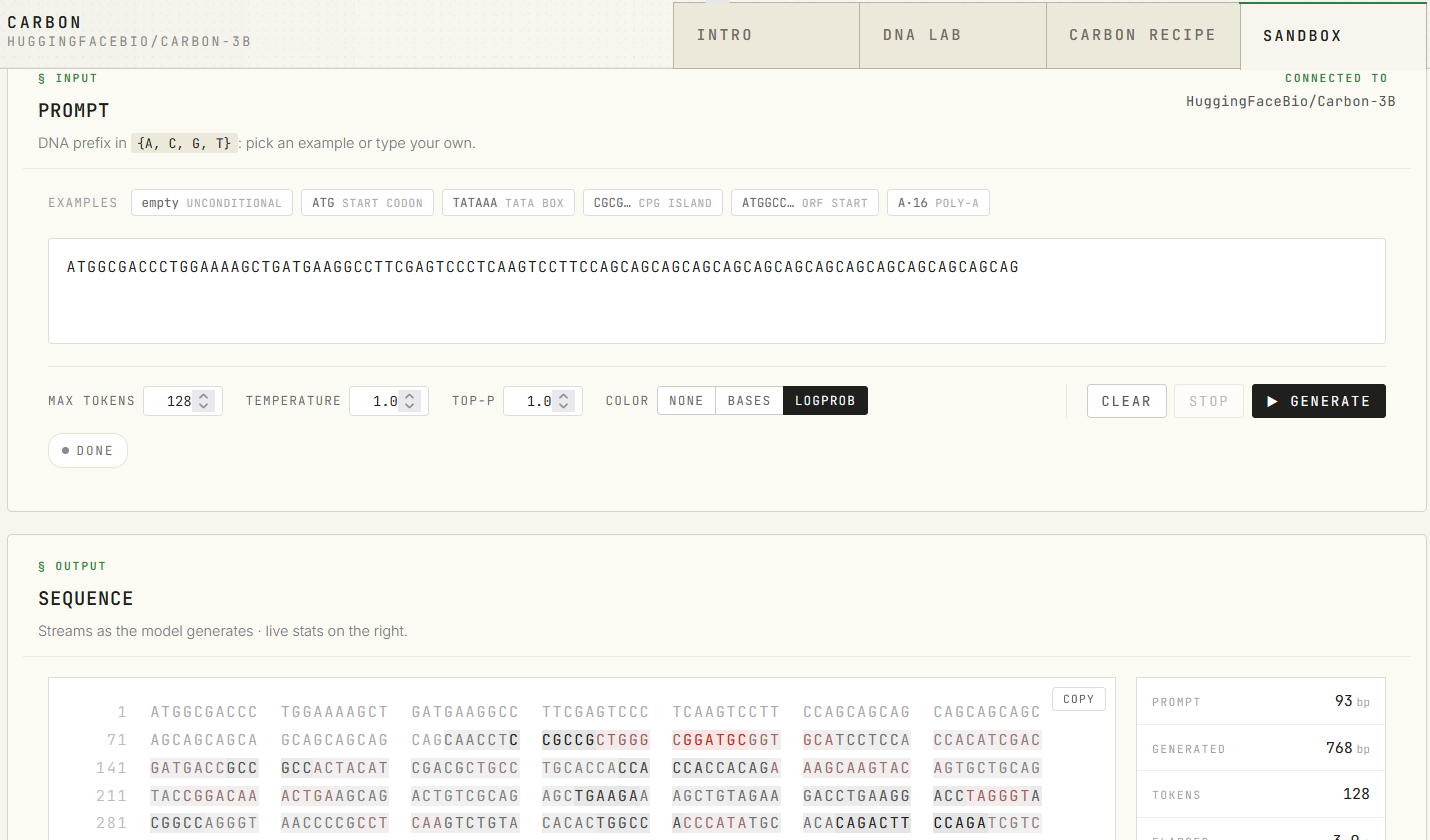Click the SEQUENCE heading in output
Screen dimensions: 1430x840
86,599
